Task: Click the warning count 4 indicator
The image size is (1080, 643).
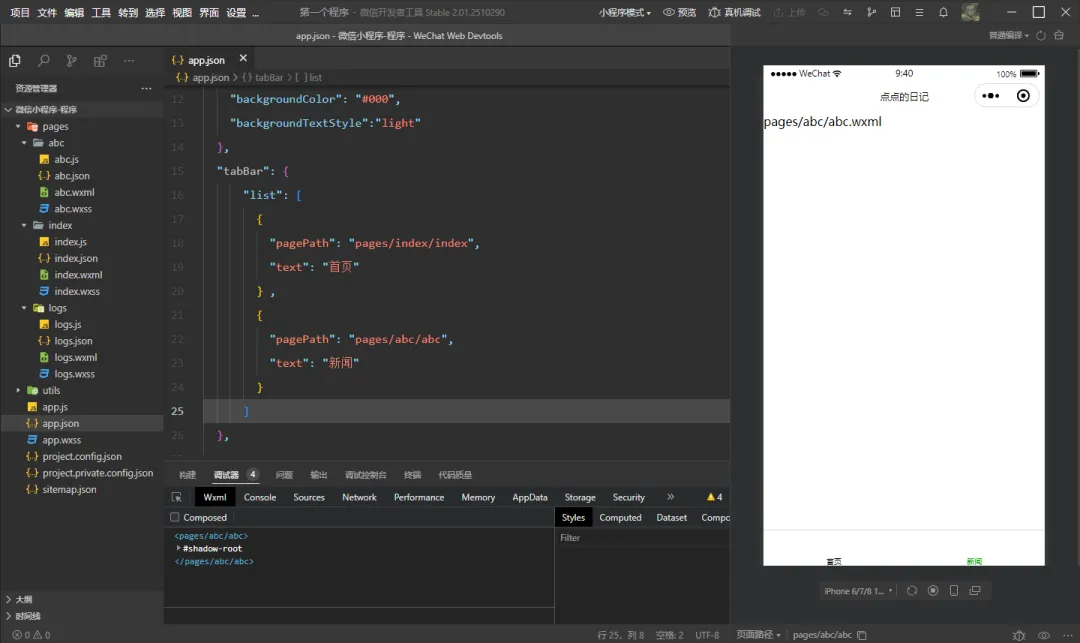Action: 714,497
